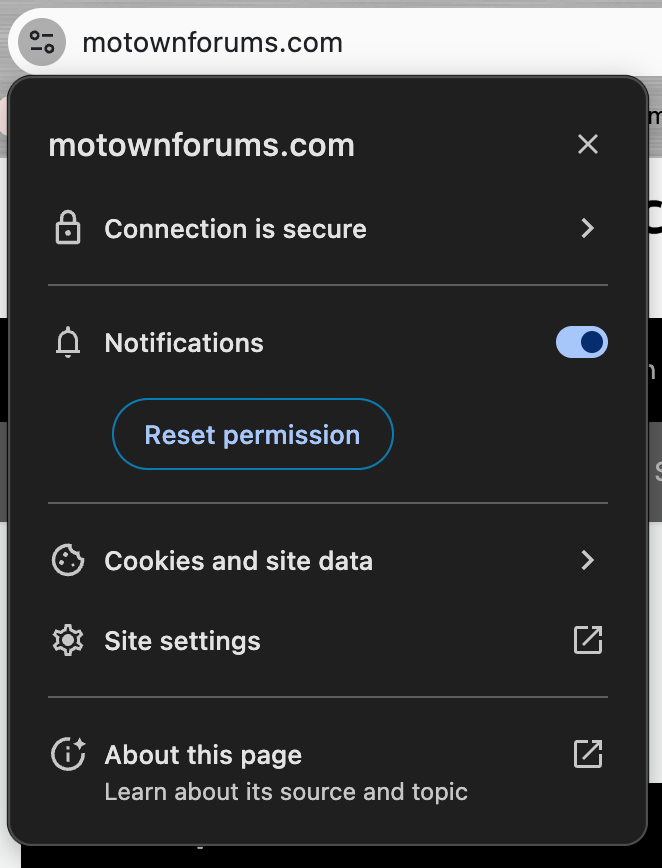Click the bell icon next to Notifications
This screenshot has height=868, width=662.
[67, 343]
